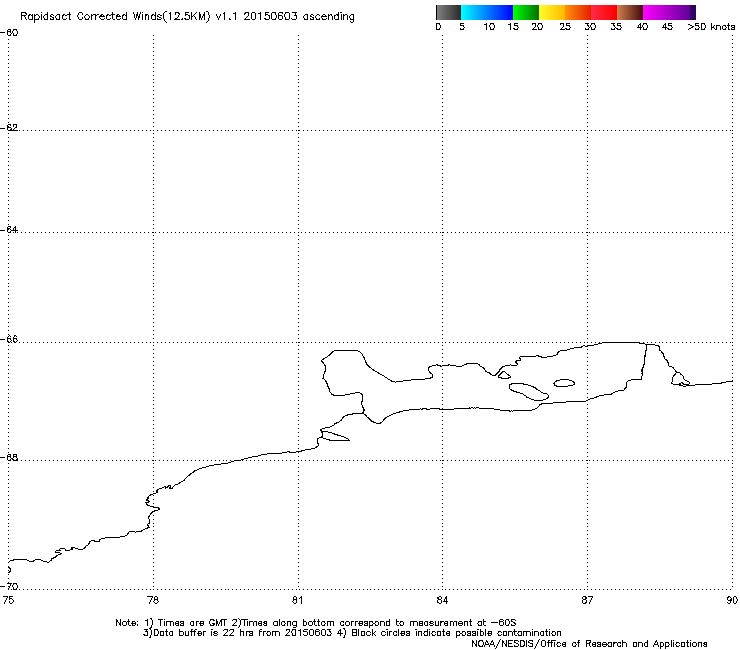Click the legend label '20'

(x=537, y=27)
